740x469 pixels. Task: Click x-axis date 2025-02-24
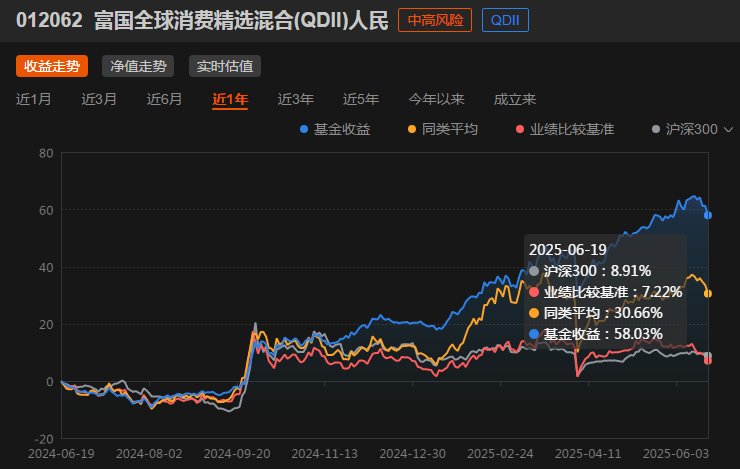click(x=500, y=454)
